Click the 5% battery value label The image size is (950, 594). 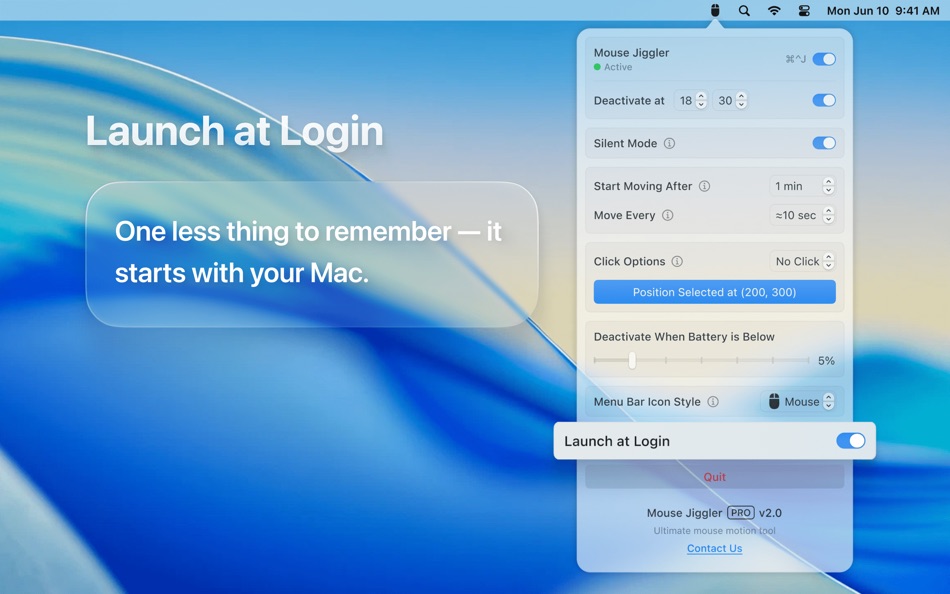tap(826, 361)
